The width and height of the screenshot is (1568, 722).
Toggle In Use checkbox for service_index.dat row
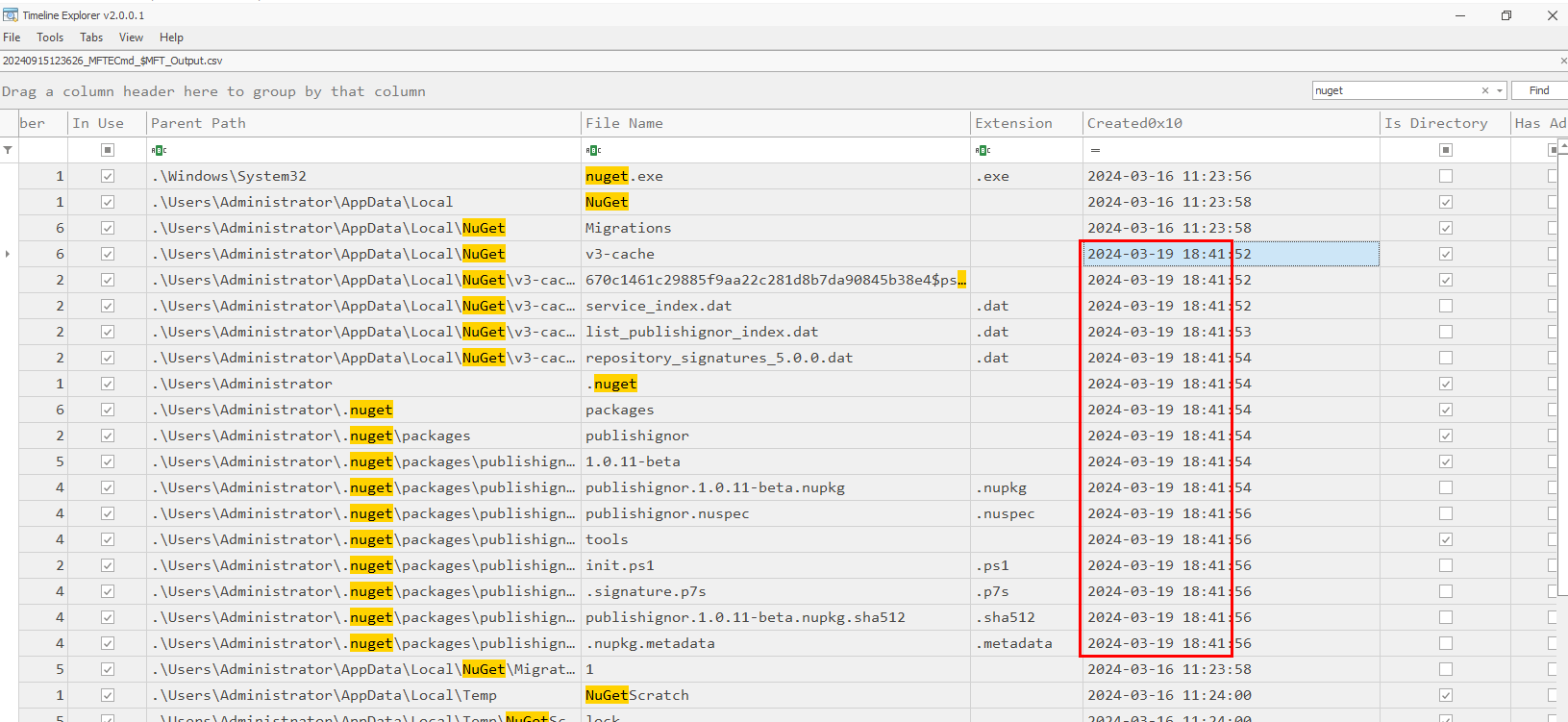(x=108, y=306)
